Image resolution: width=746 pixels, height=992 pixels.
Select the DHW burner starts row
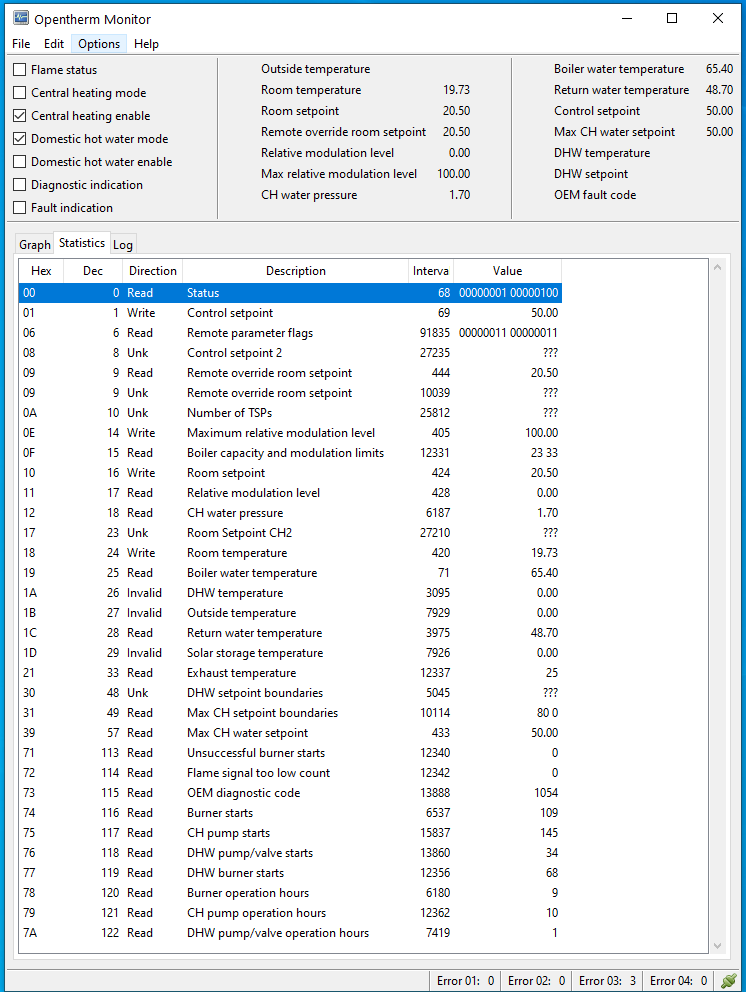290,872
